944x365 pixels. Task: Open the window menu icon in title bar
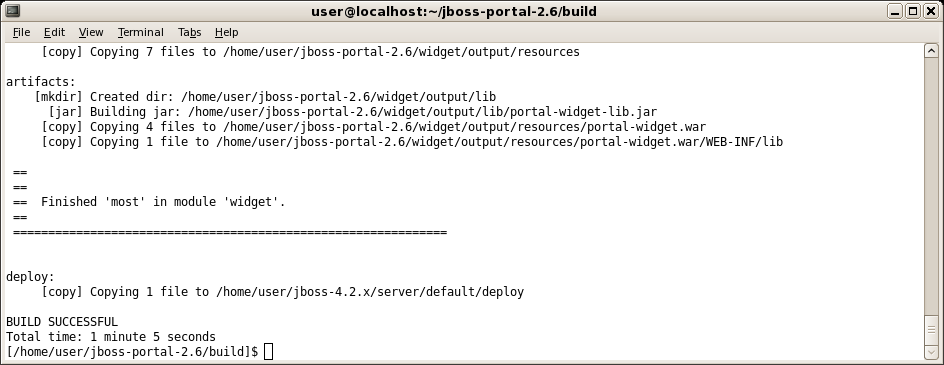coord(12,11)
